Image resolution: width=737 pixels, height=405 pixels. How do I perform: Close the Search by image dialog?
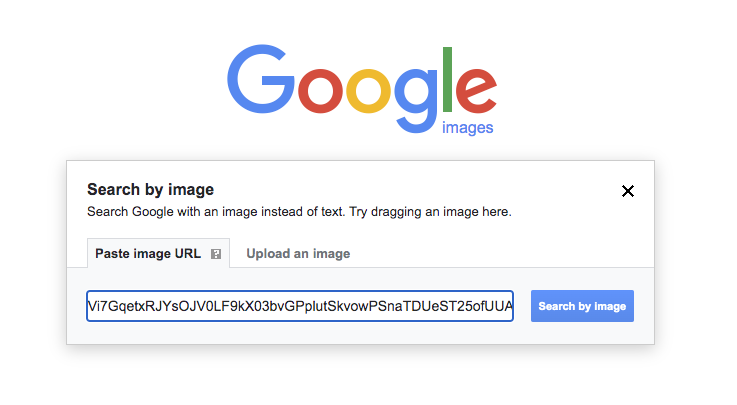[x=627, y=191]
